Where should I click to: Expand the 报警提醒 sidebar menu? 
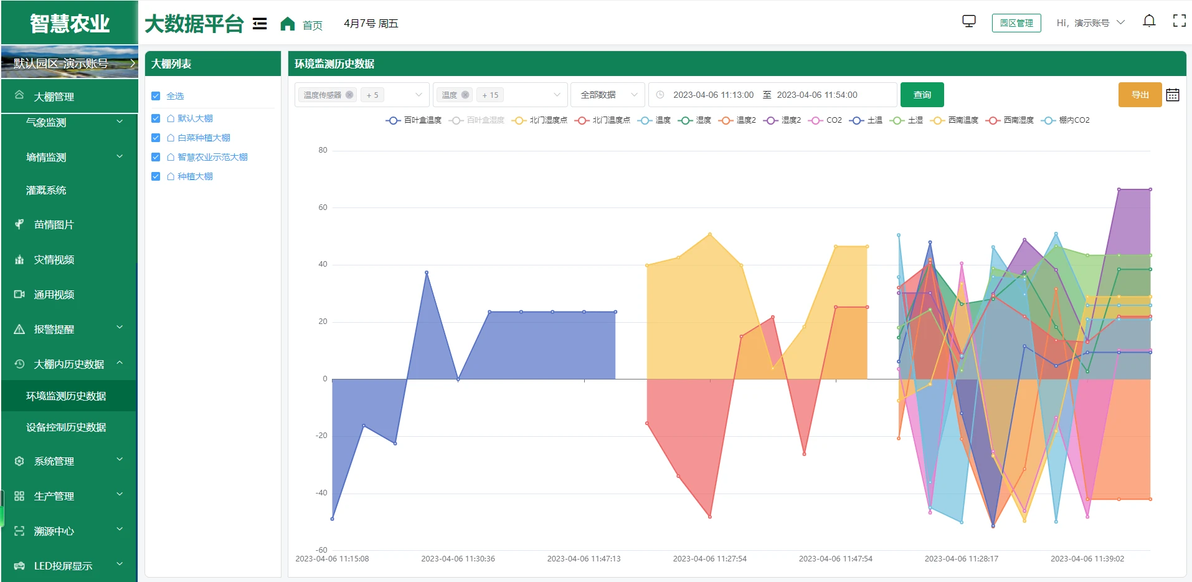pyautogui.click(x=68, y=329)
